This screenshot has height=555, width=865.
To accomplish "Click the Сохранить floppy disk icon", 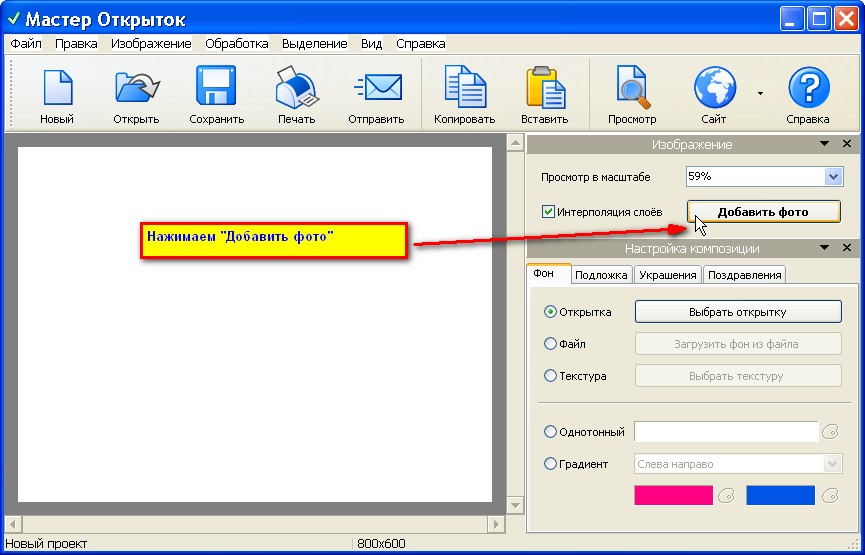I will (x=216, y=86).
